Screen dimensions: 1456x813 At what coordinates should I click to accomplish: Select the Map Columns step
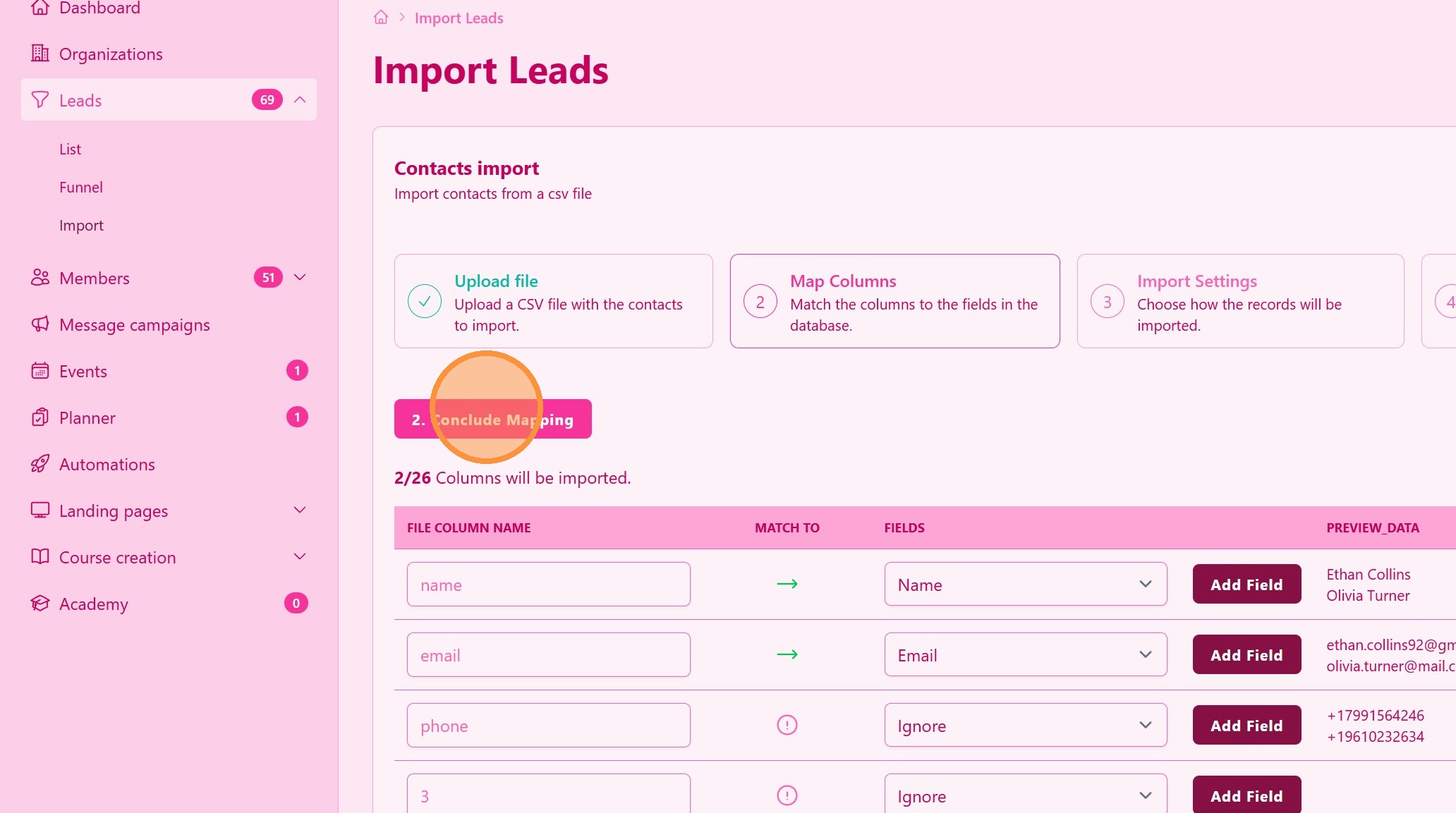click(x=894, y=301)
